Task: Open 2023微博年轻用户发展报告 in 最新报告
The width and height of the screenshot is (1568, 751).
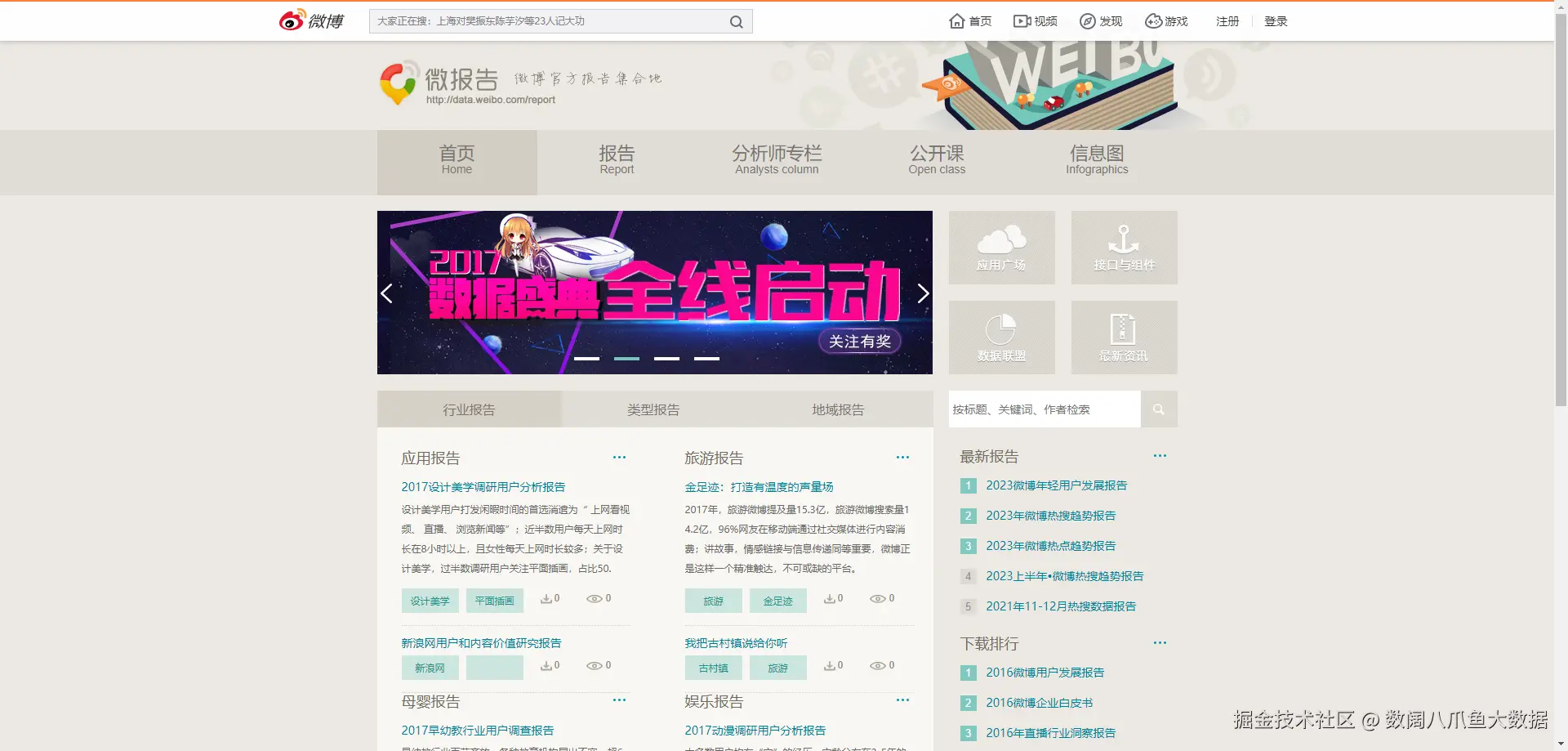Action: [1056, 485]
